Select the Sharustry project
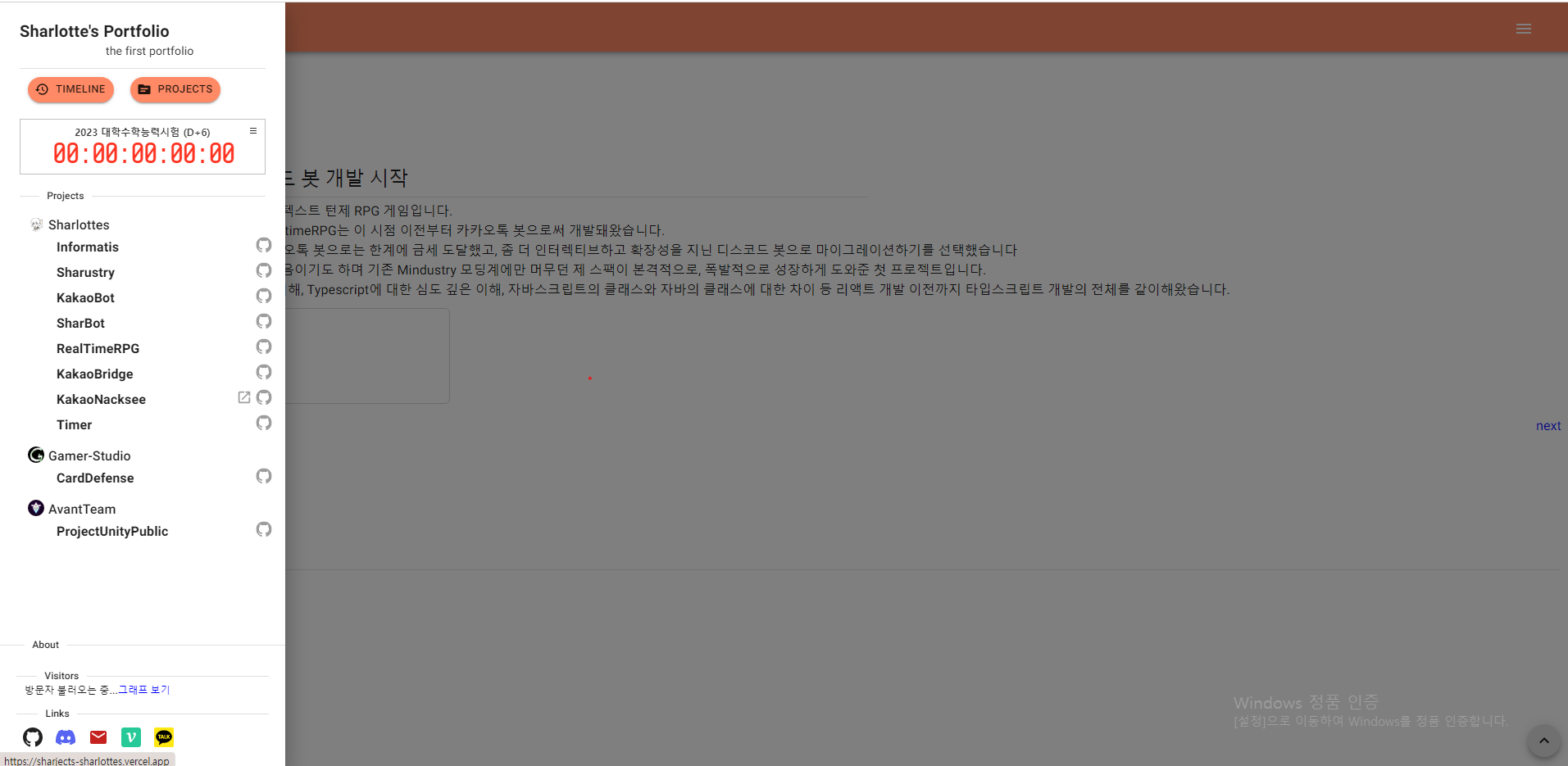 [85, 273]
